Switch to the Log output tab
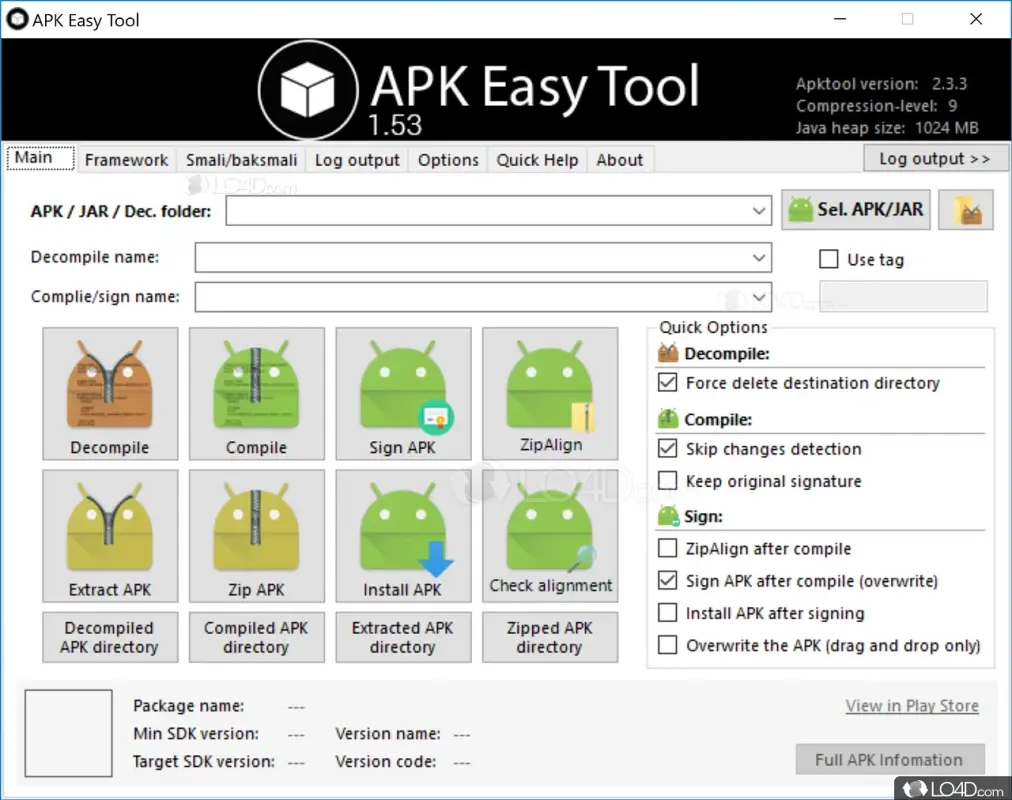The width and height of the screenshot is (1012, 800). pyautogui.click(x=357, y=160)
